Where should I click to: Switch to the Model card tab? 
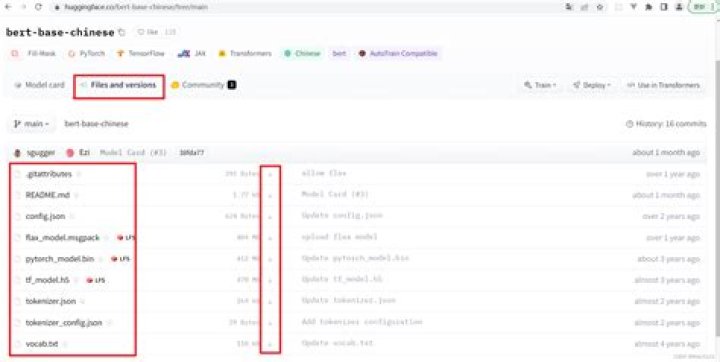coord(40,85)
